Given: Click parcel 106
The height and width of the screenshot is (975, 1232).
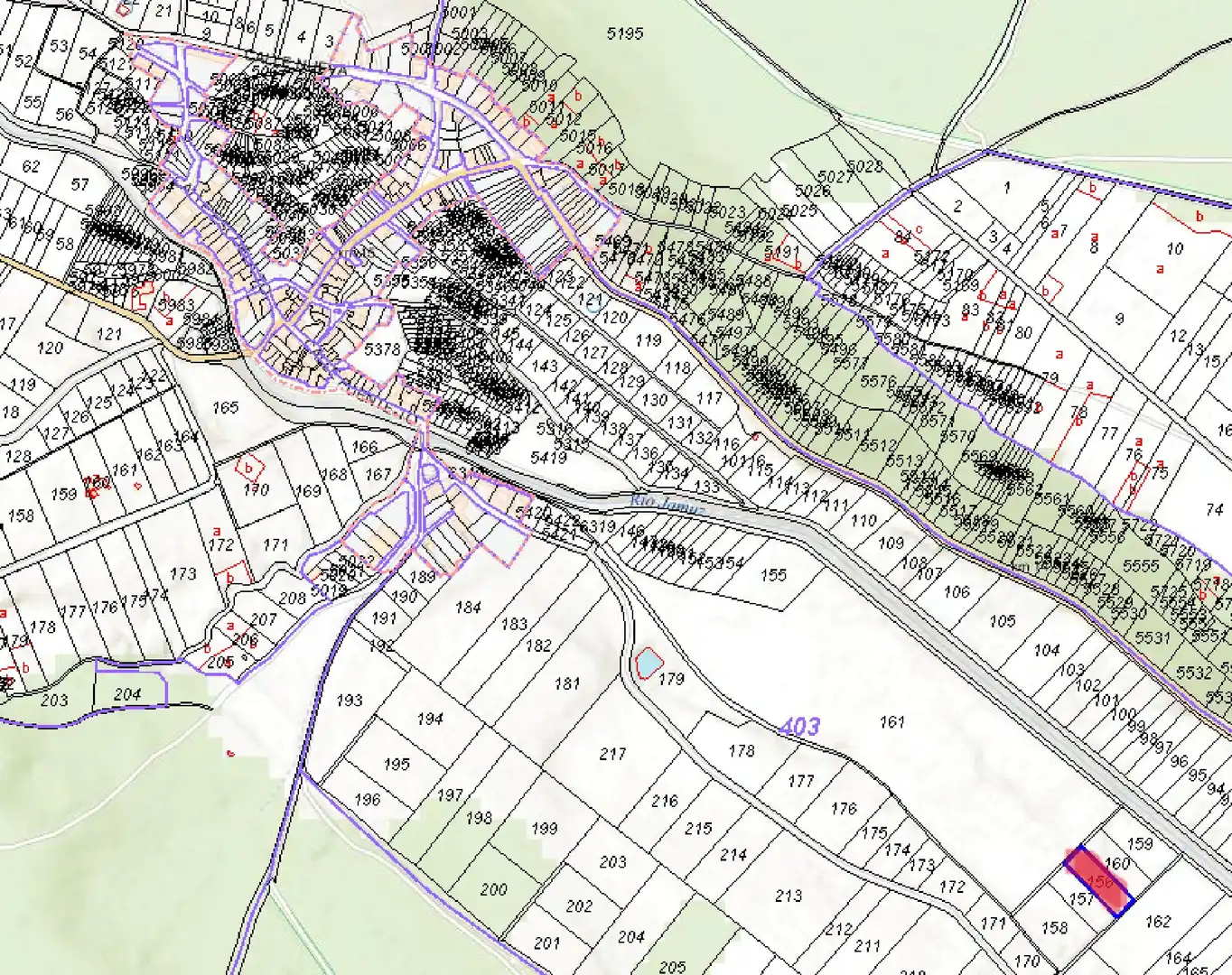Looking at the screenshot, I should coord(957,592).
